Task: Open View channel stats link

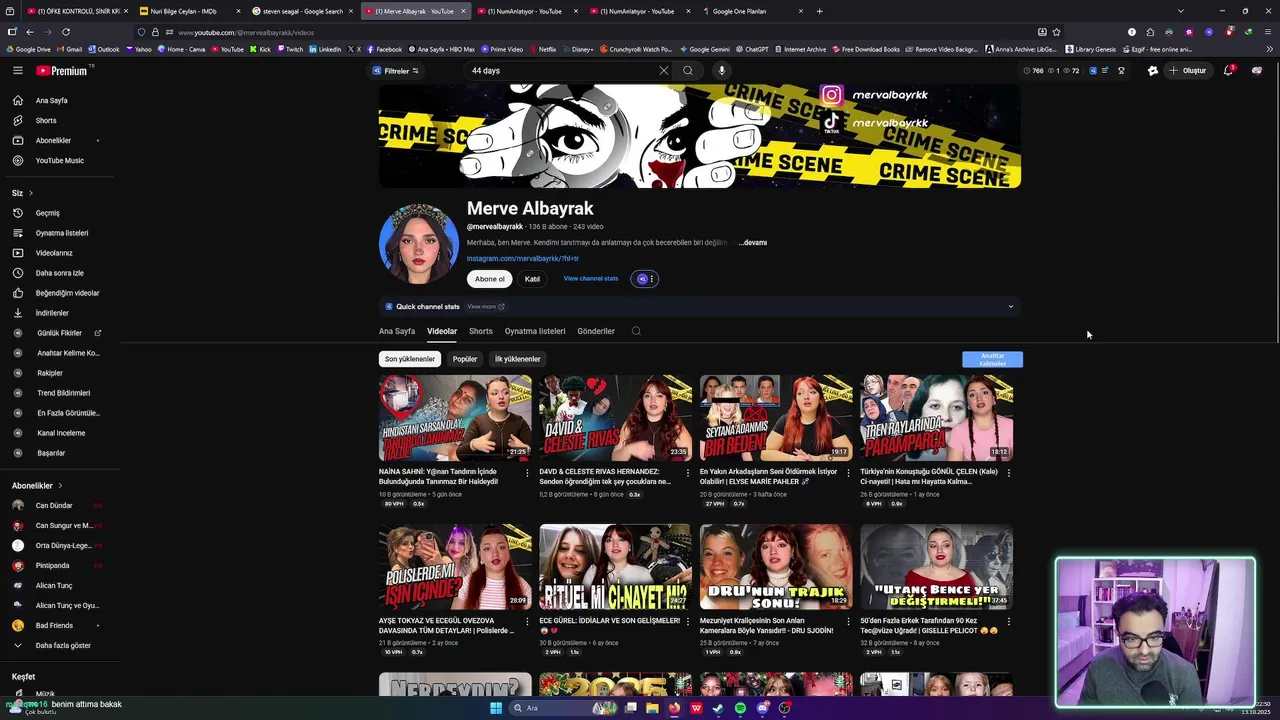Action: (591, 279)
